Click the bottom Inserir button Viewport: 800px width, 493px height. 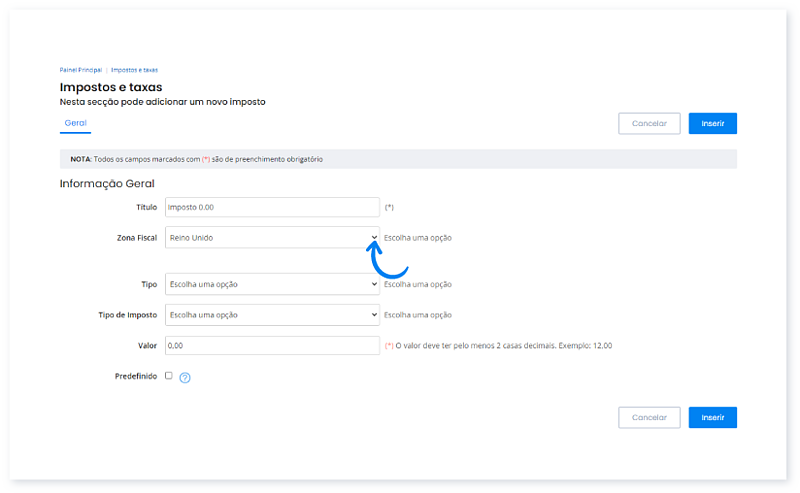(712, 417)
